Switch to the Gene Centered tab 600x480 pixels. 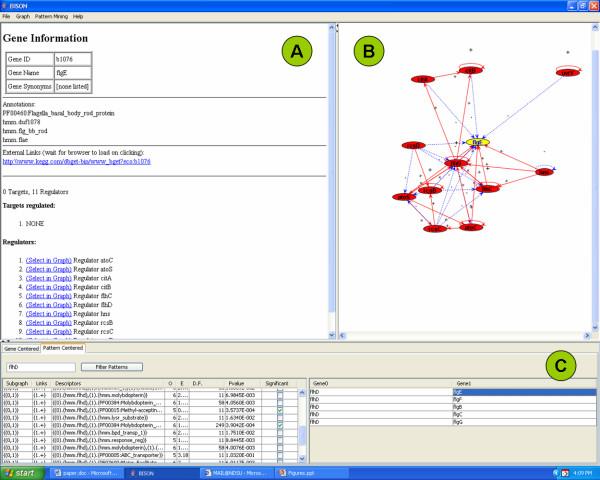pyautogui.click(x=21, y=349)
